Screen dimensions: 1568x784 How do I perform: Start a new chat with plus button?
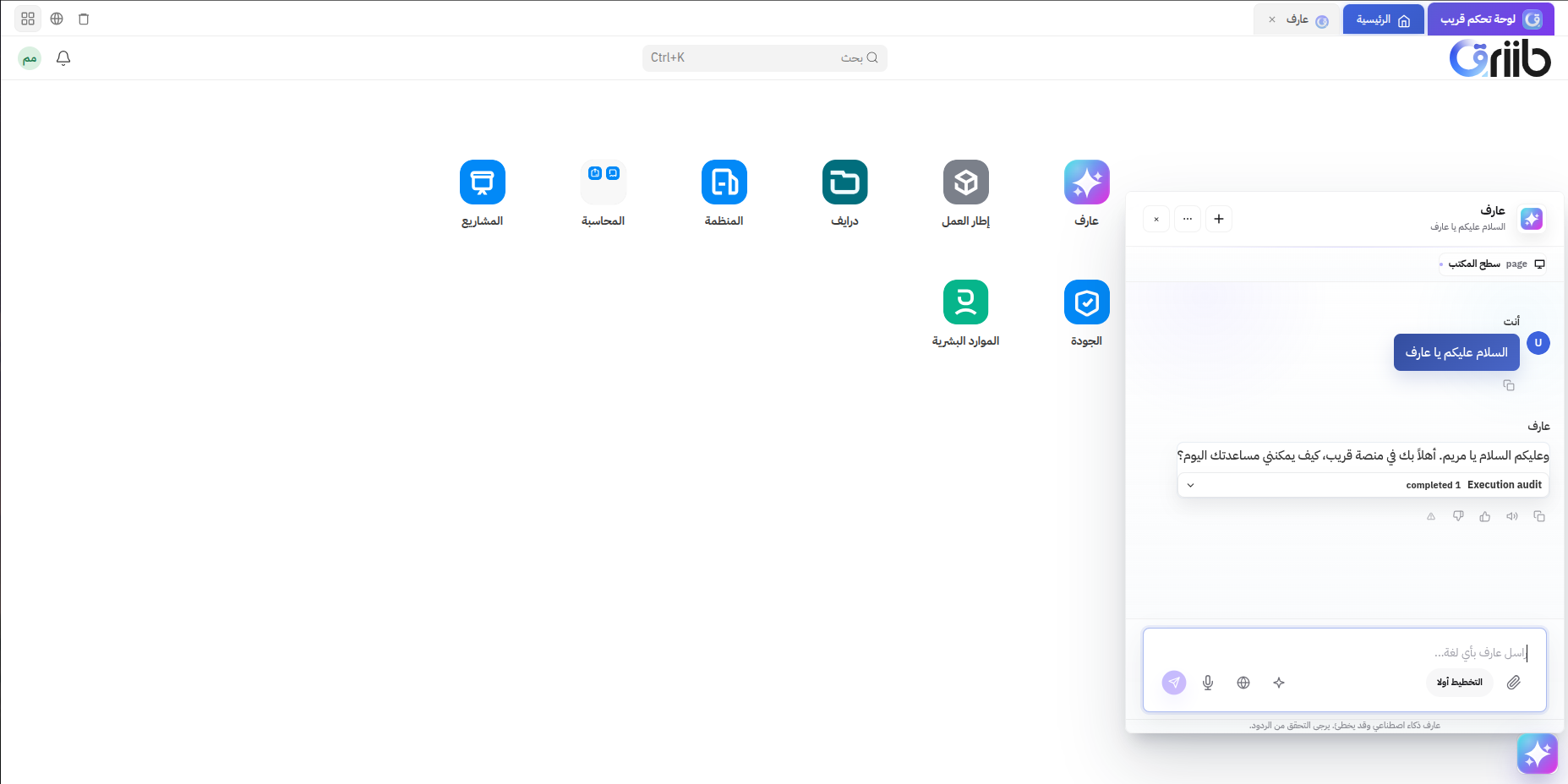coord(1219,219)
